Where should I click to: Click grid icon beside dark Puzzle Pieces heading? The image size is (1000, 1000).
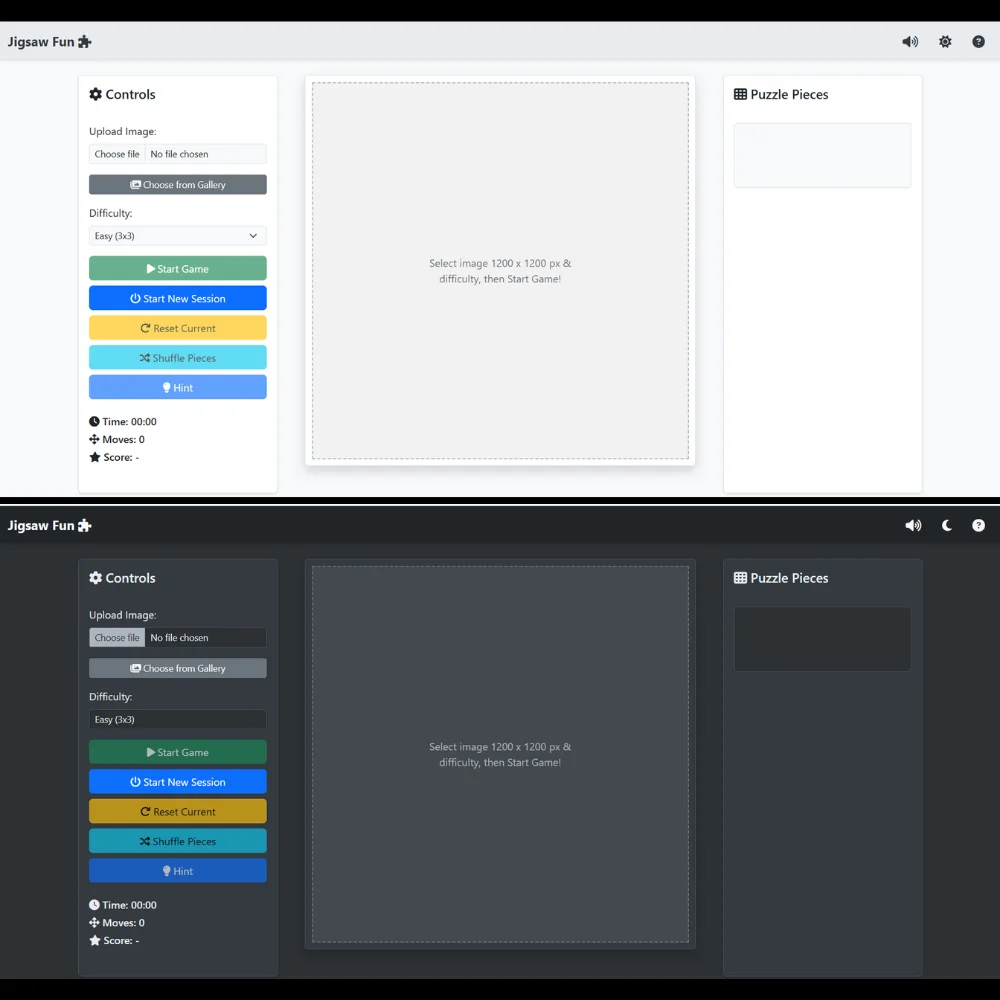coord(740,577)
